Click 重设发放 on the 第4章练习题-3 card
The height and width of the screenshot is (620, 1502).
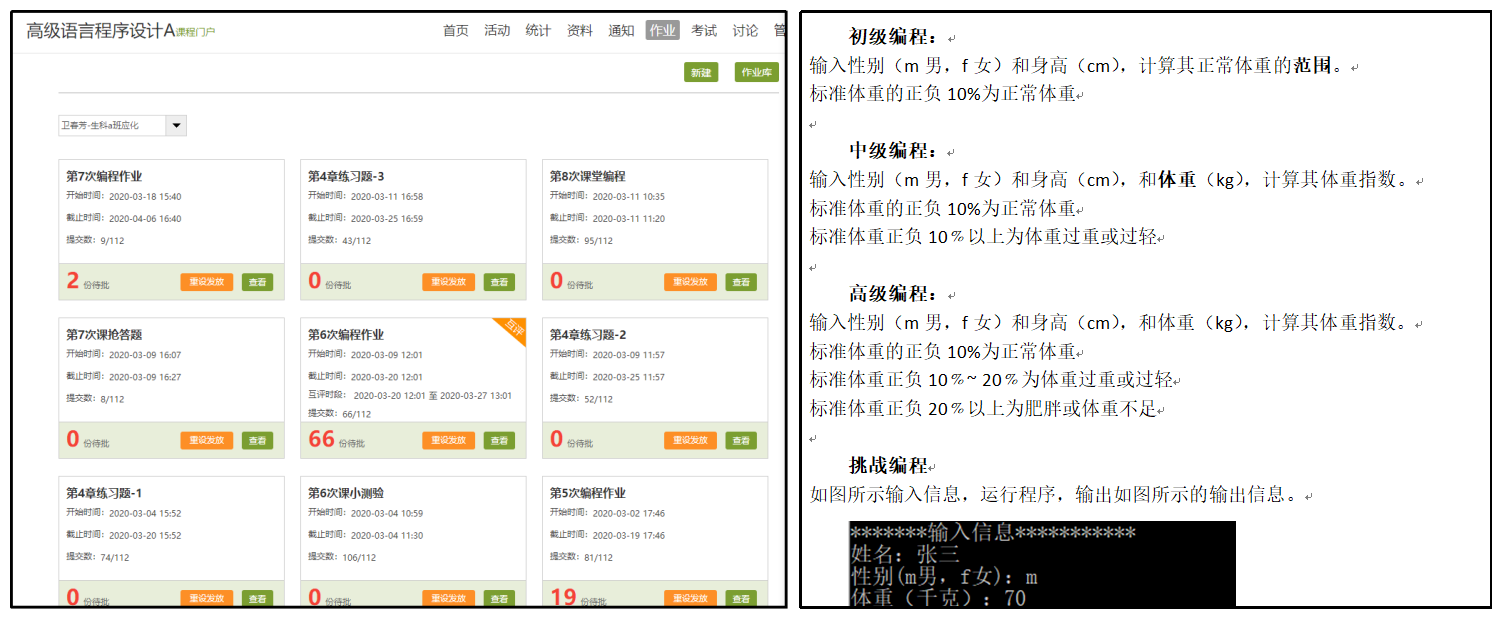(x=449, y=282)
